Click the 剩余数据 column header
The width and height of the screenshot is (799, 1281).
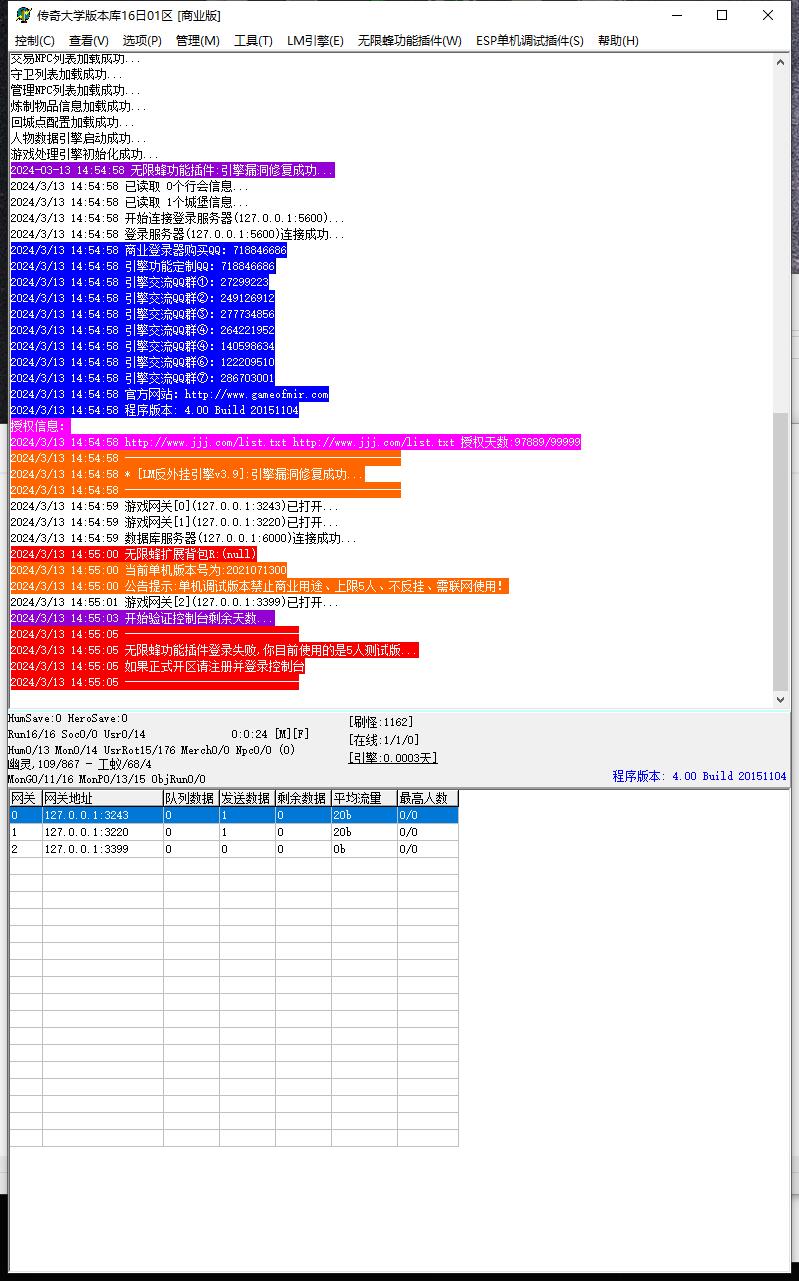pos(303,798)
